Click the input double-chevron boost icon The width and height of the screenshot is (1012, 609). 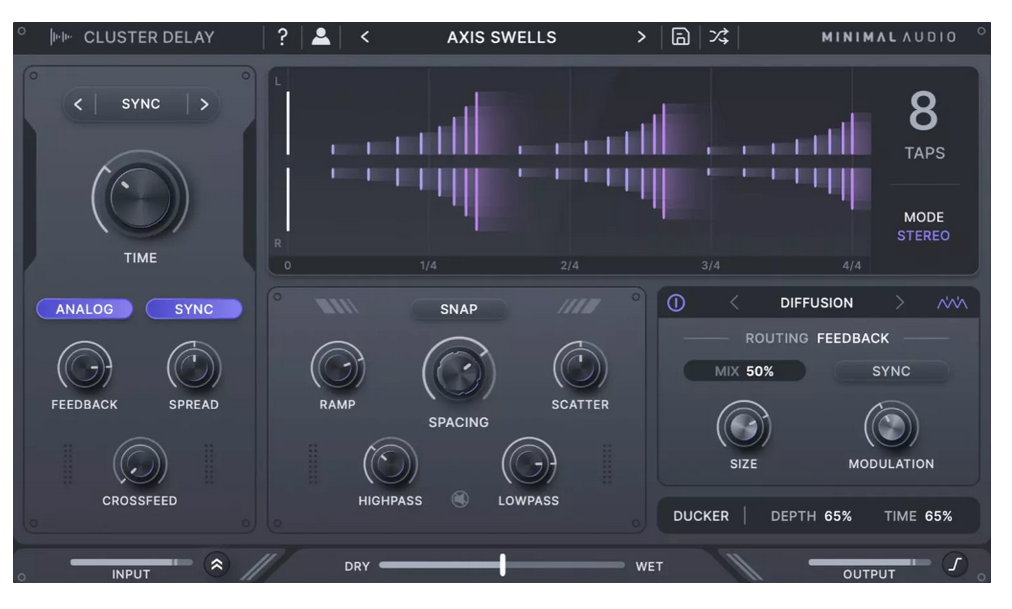217,565
